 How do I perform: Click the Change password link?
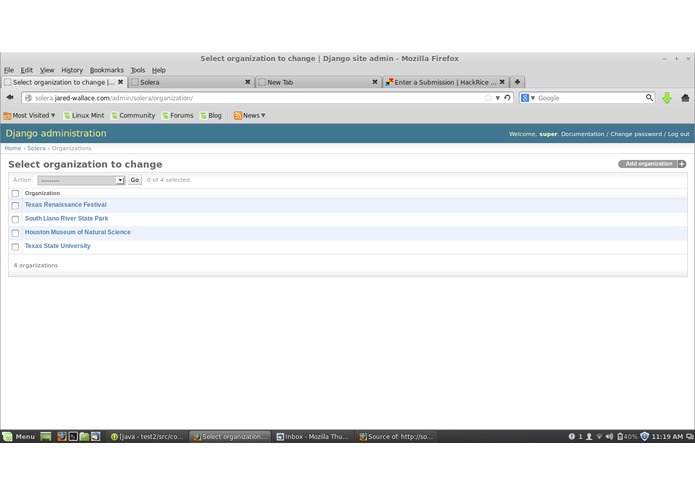pyautogui.click(x=636, y=134)
